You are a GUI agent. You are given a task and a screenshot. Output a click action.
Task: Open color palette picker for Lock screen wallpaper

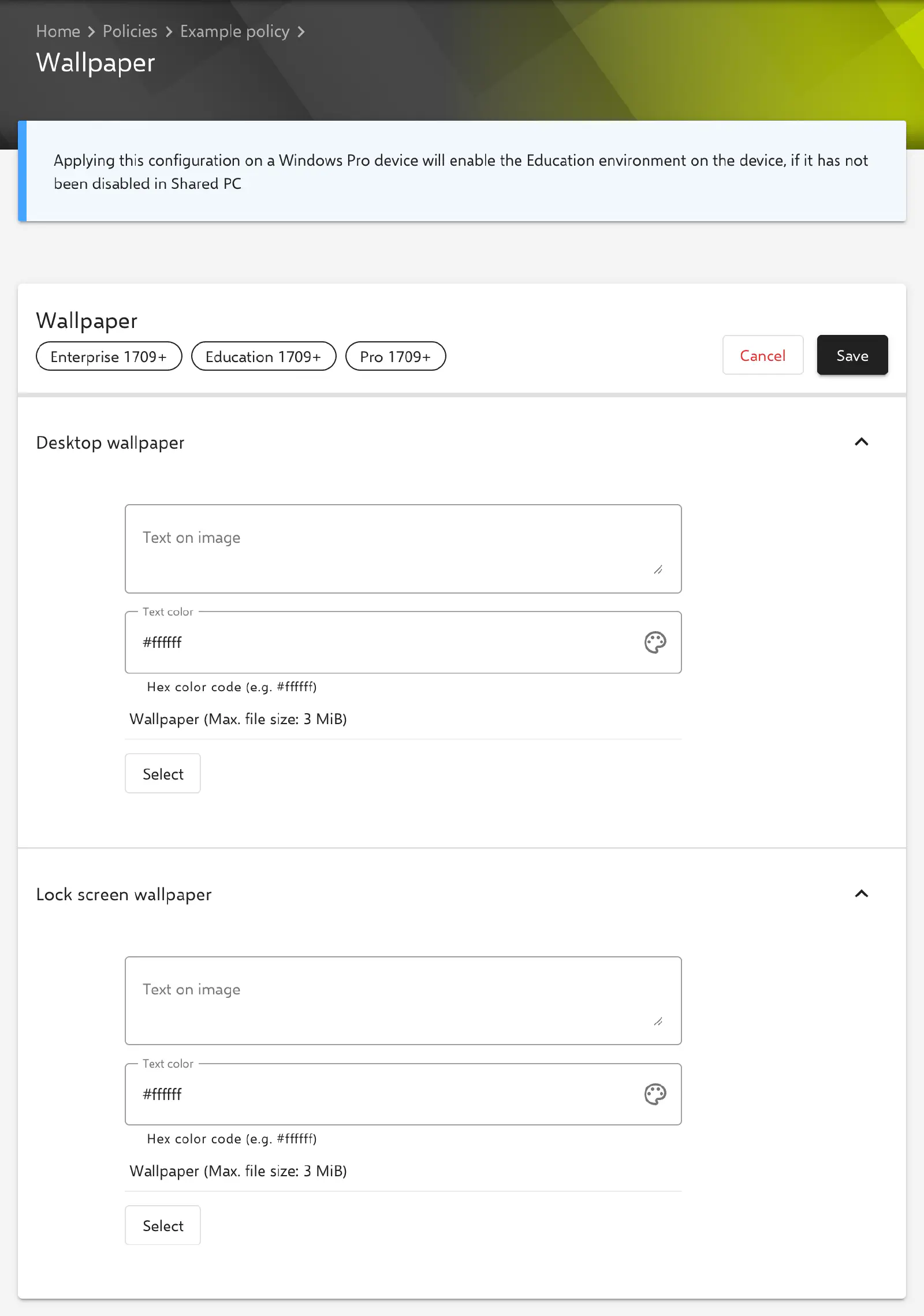tap(655, 1094)
